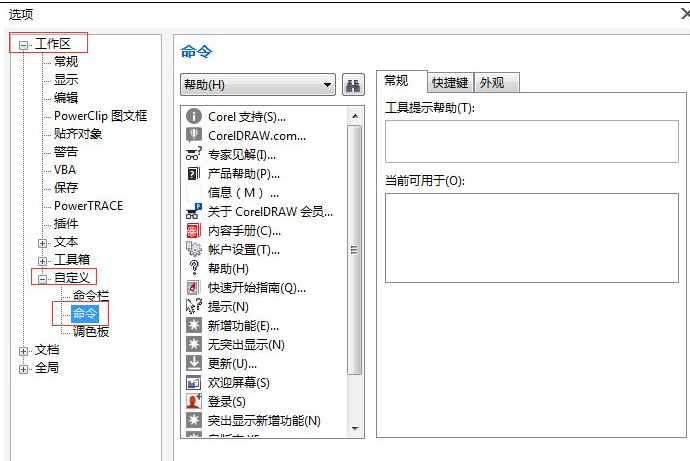Click the CorelDRAW.com balloon icon
The image size is (690, 461).
[194, 135]
